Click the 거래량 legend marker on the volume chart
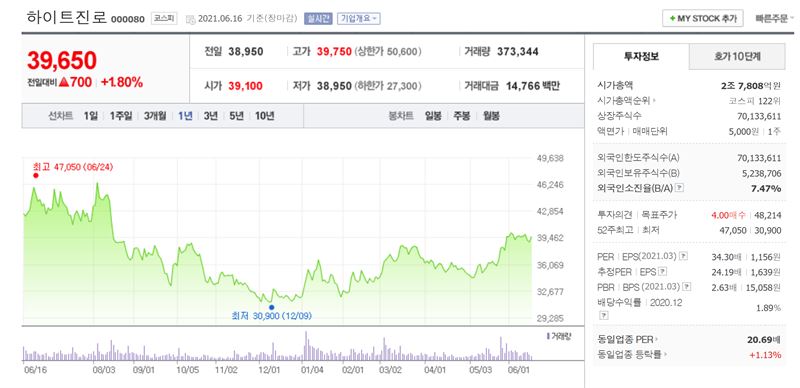Viewport: 800px width, 388px height. click(x=548, y=336)
